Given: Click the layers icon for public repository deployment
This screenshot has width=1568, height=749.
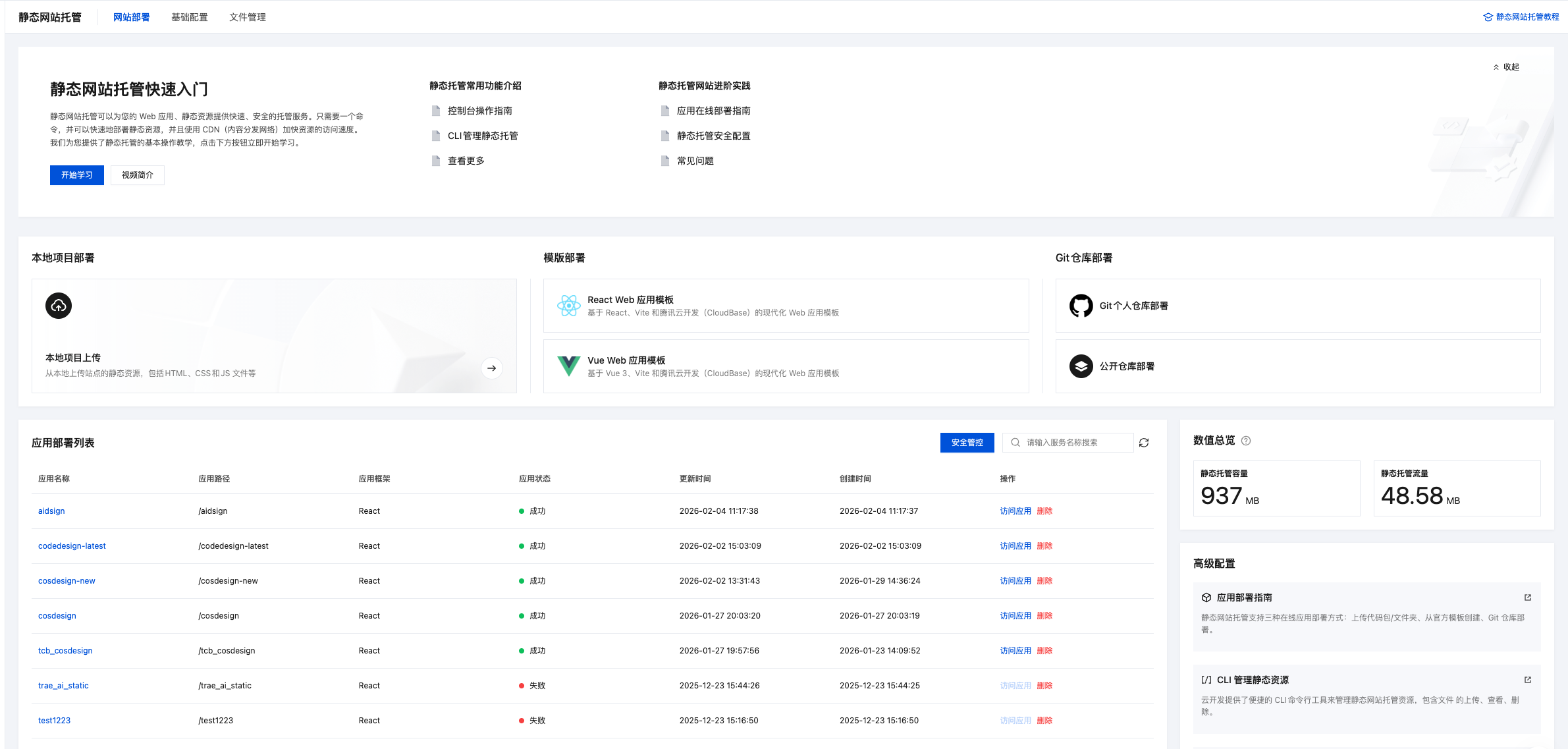Looking at the screenshot, I should click(x=1081, y=366).
